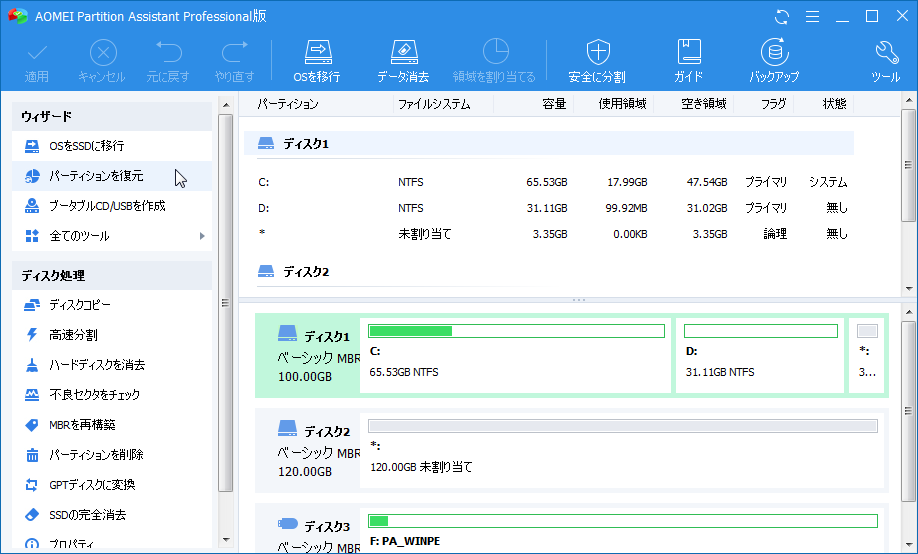Click the disk map scroll-up arrow
The width and height of the screenshot is (918, 554).
click(x=909, y=312)
